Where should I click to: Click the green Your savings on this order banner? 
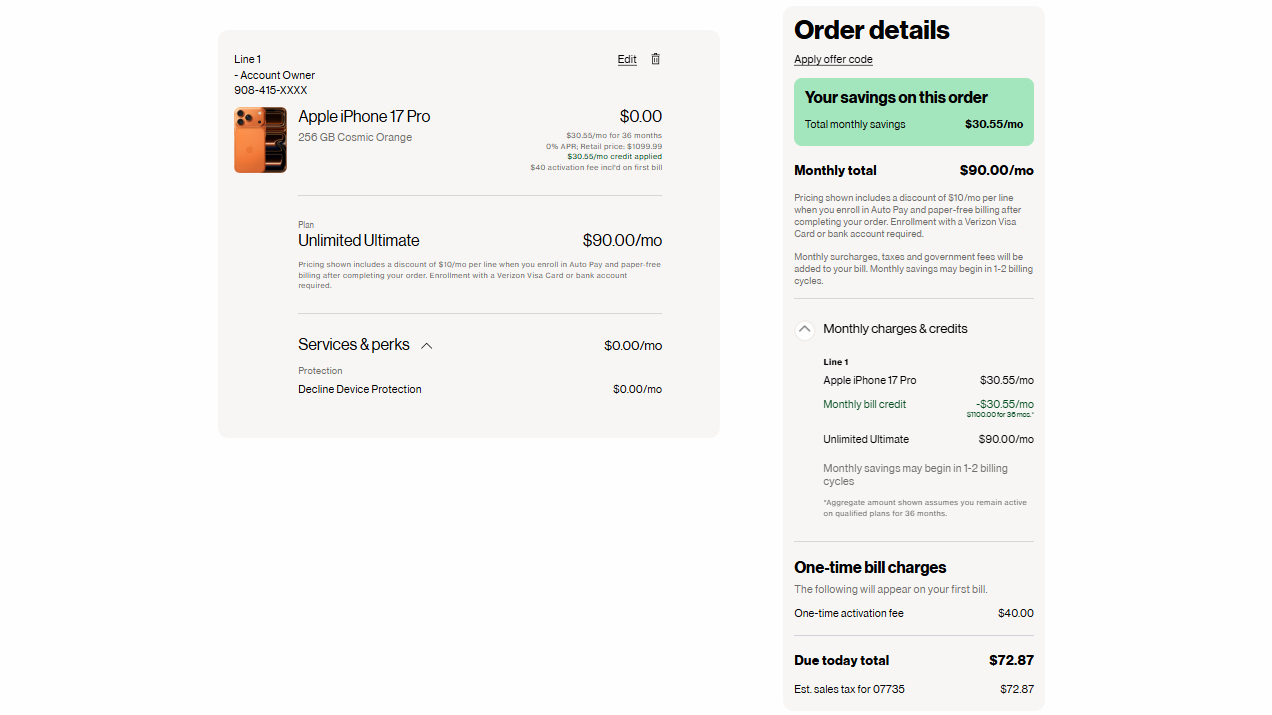pos(913,111)
